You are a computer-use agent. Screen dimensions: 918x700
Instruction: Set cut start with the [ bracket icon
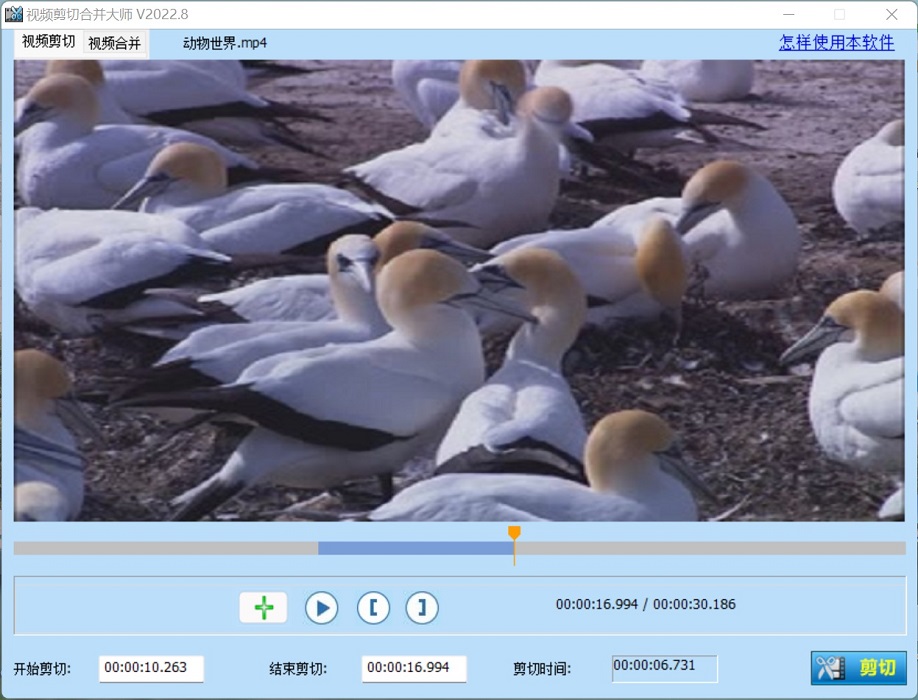point(373,607)
